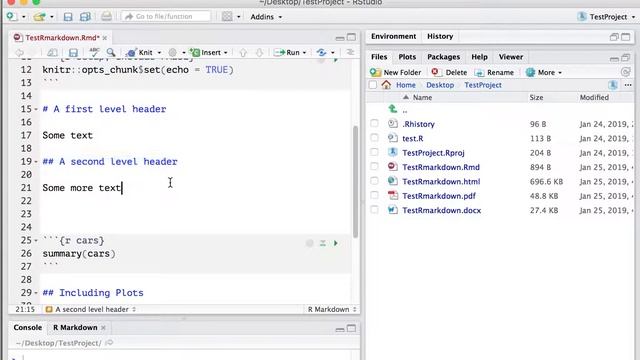The height and width of the screenshot is (360, 640).
Task: Toggle document outline icon
Action: [x=350, y=52]
